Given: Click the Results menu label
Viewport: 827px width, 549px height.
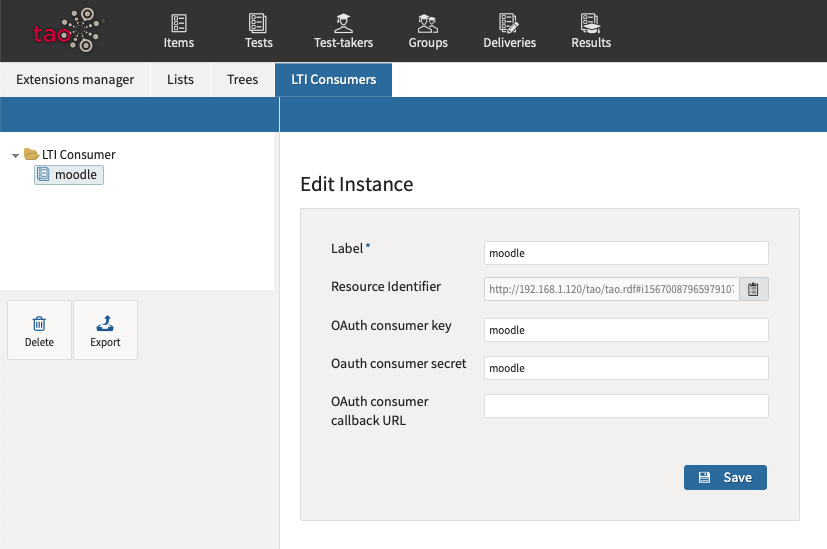Looking at the screenshot, I should pos(591,43).
